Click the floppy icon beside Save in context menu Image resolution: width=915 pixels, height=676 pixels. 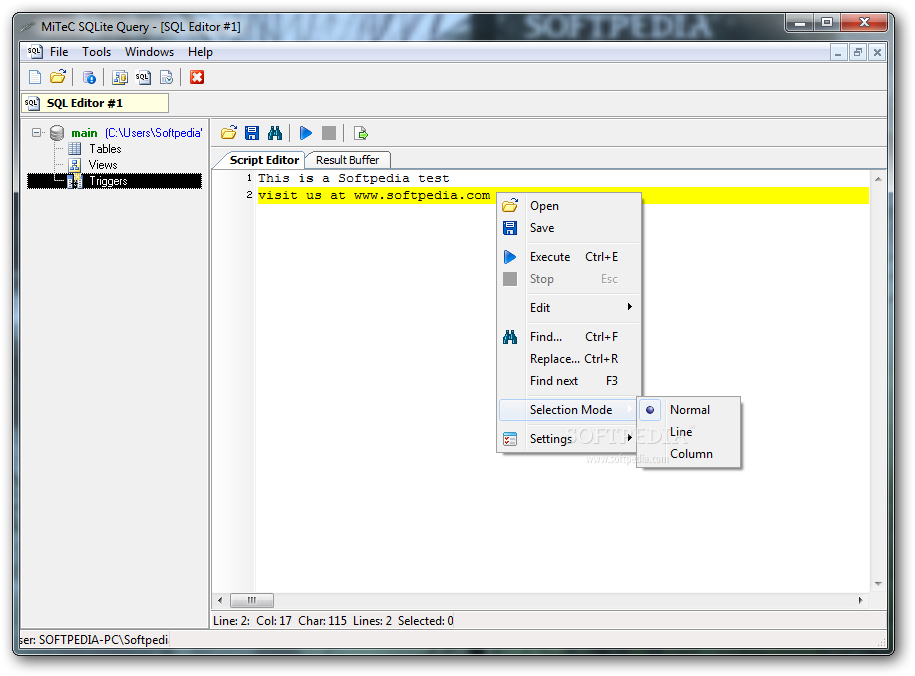coord(510,228)
